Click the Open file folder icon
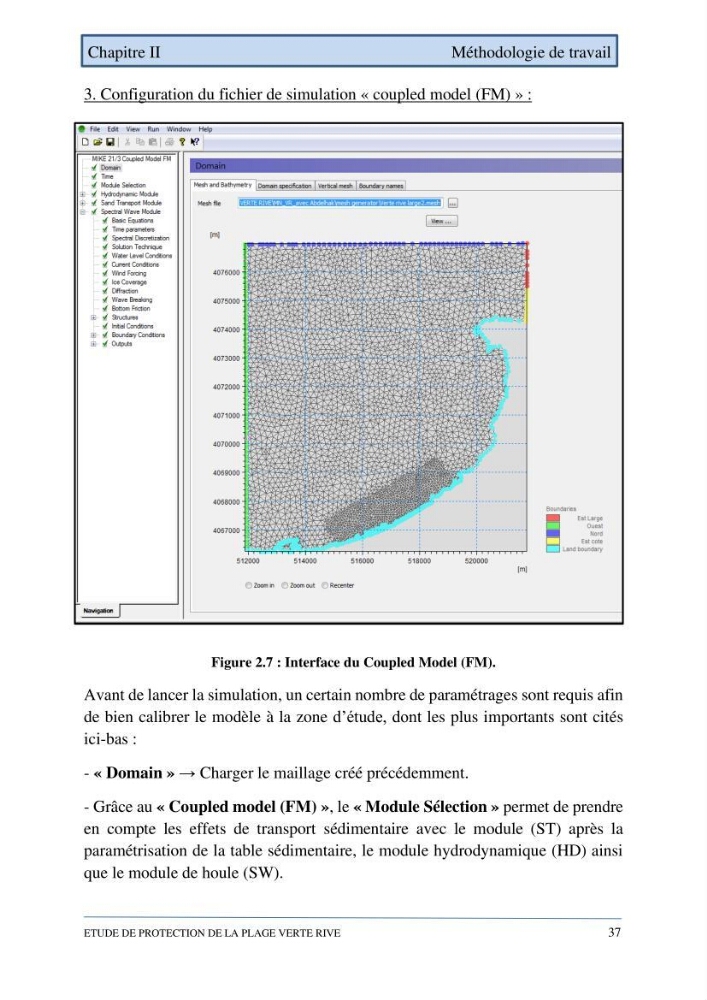707x1000 pixels. tap(98, 142)
